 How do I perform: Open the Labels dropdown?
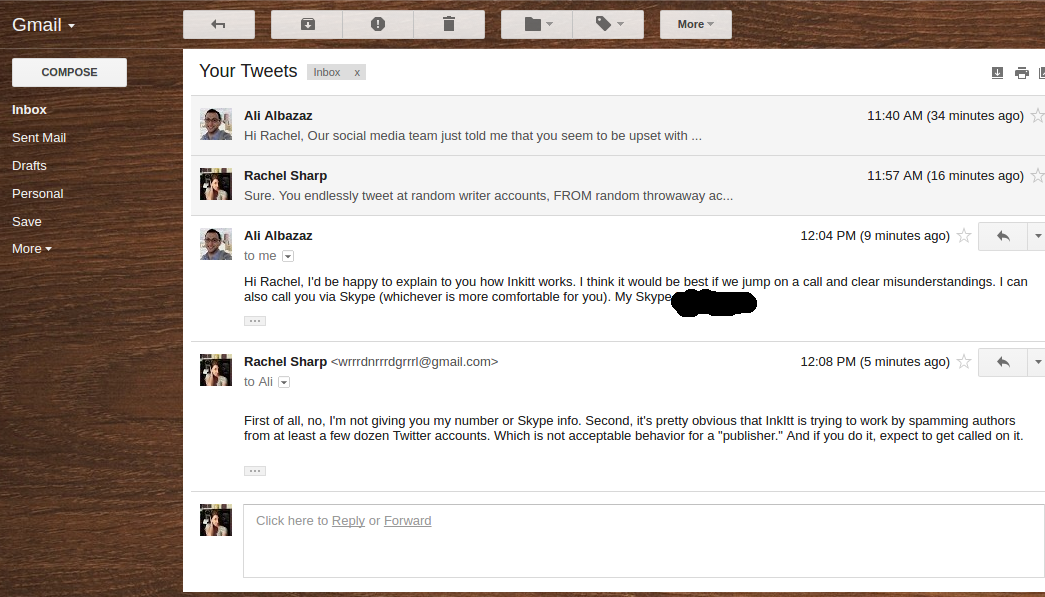point(608,24)
